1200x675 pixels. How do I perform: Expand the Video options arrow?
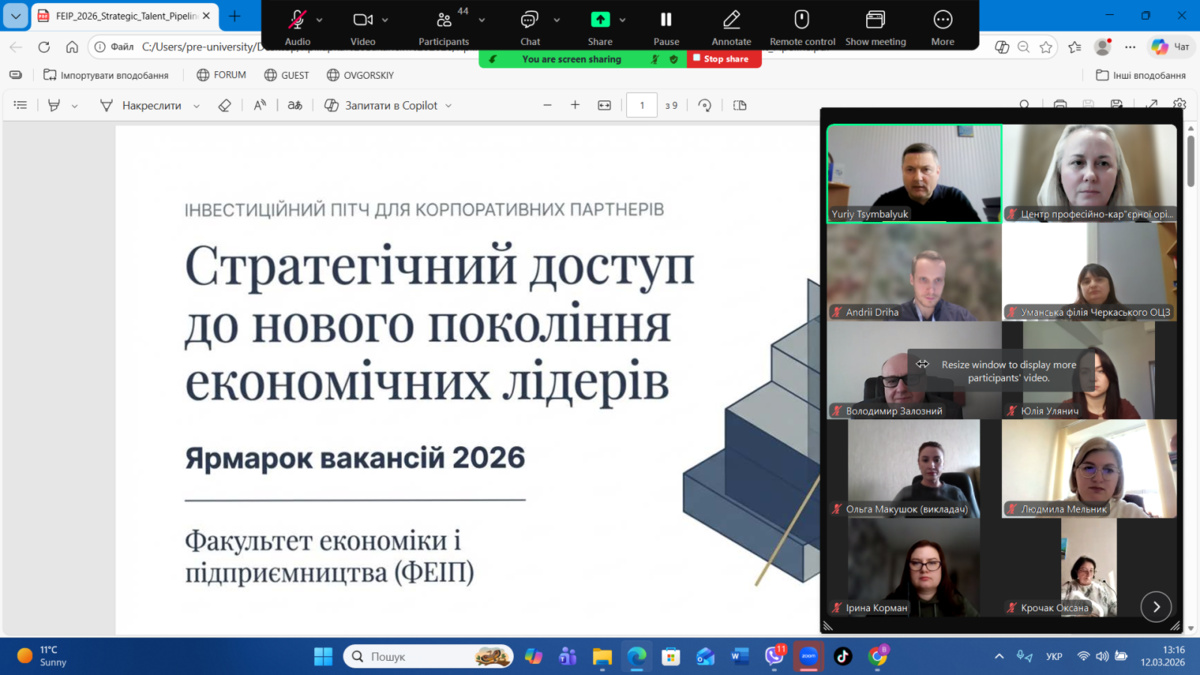385,20
